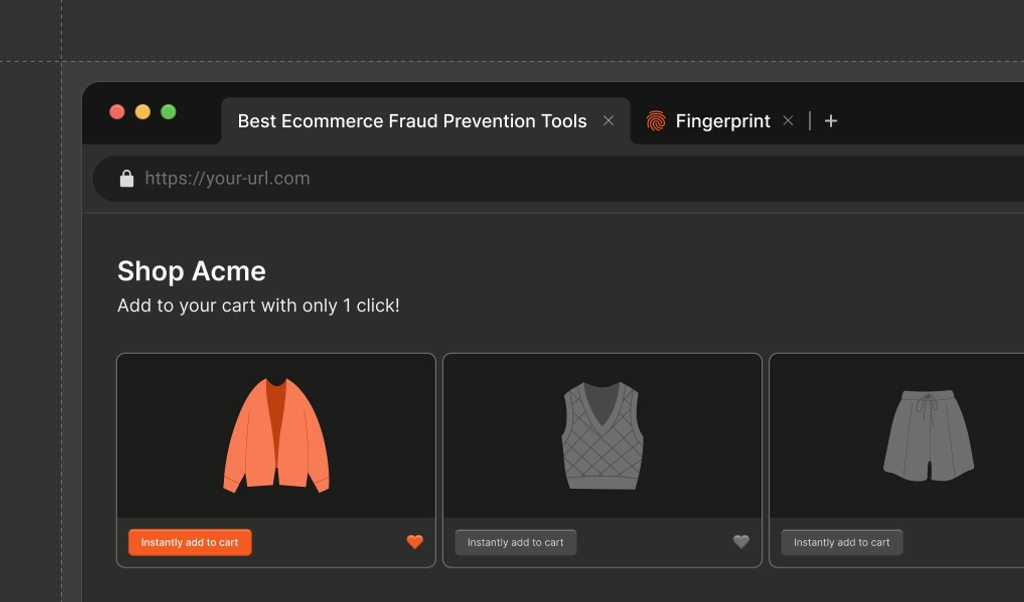Switch to the Fingerprint tab
1024x602 pixels.
722,120
